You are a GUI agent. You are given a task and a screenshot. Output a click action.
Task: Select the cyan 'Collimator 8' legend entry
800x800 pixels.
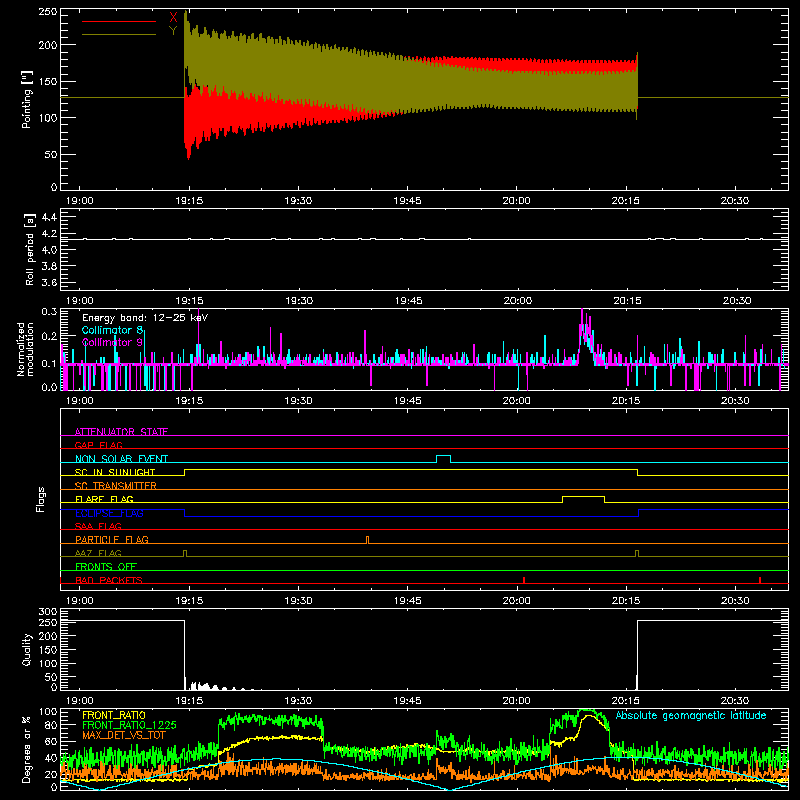pos(112,330)
